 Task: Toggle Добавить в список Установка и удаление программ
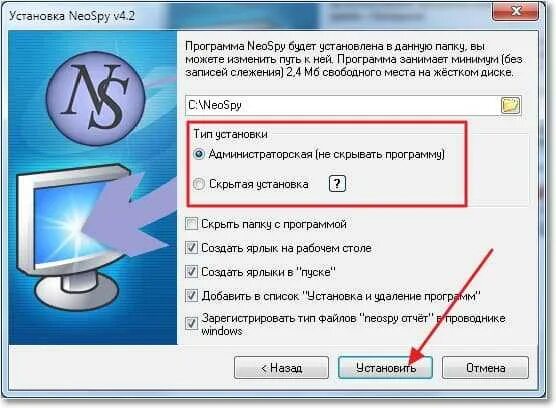(x=191, y=296)
